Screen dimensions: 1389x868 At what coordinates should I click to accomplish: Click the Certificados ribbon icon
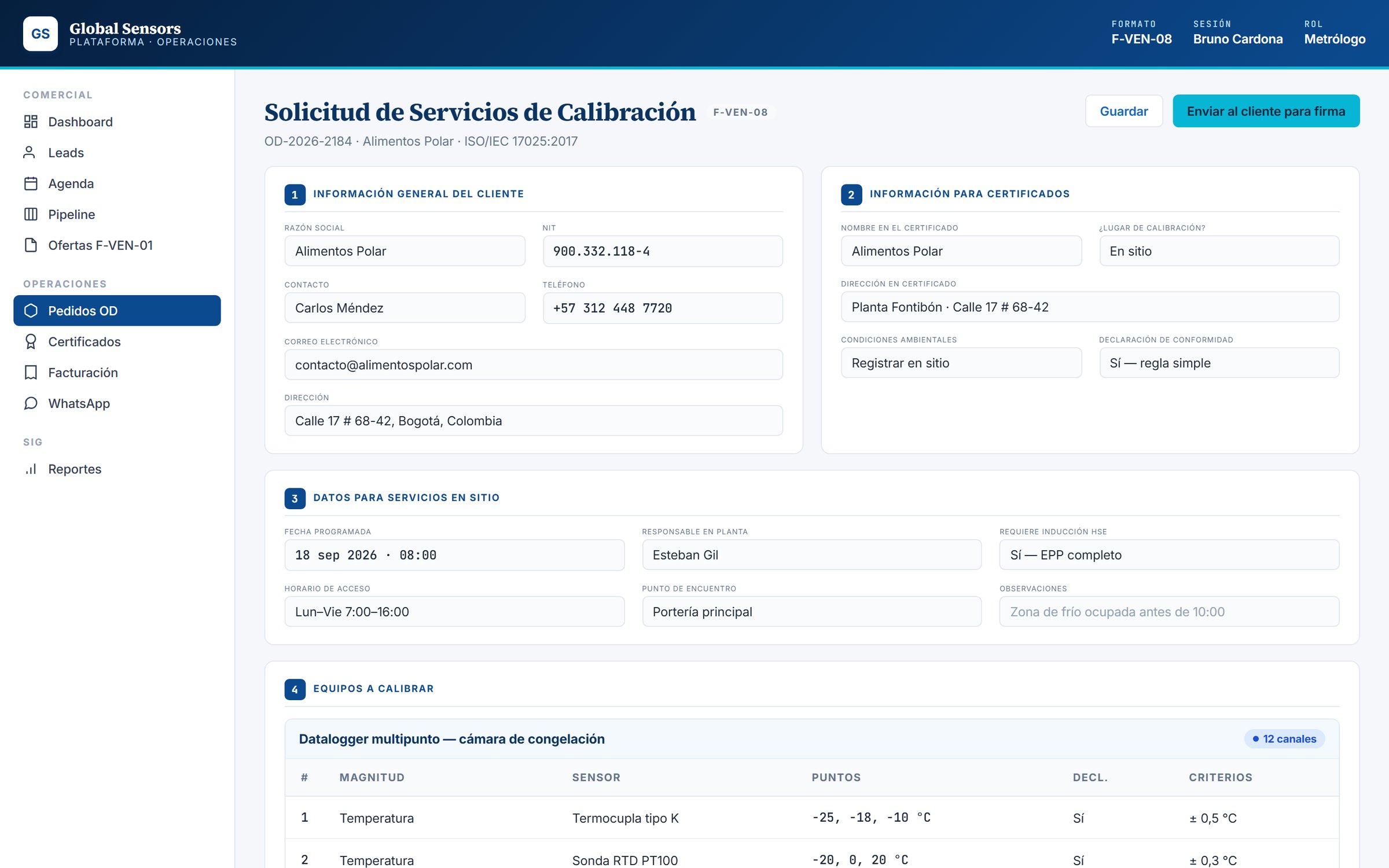(31, 341)
